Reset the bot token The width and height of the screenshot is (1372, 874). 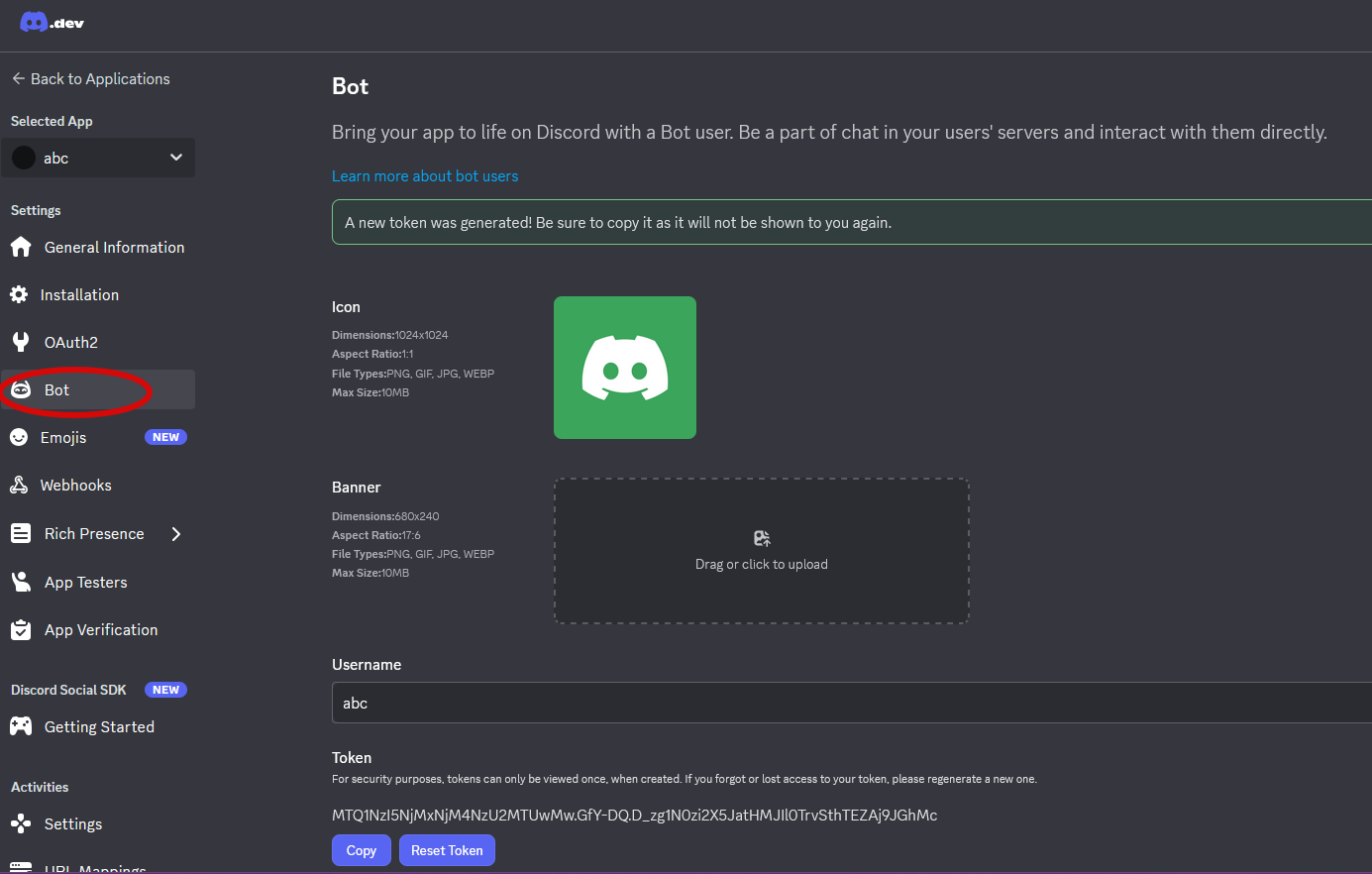[x=447, y=849]
